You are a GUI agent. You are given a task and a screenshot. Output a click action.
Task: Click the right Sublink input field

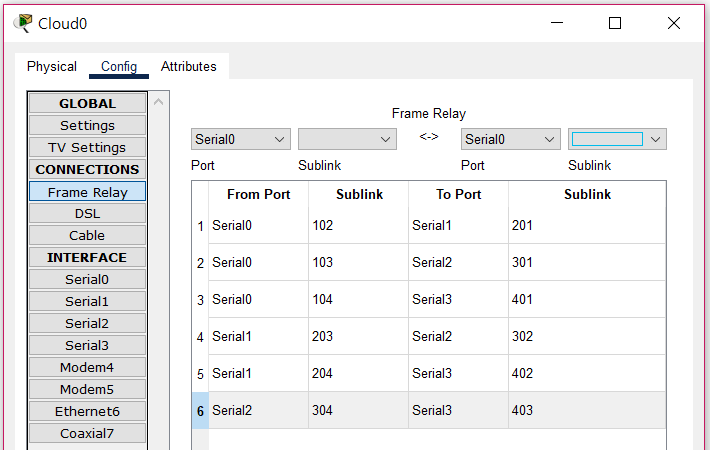[607, 139]
